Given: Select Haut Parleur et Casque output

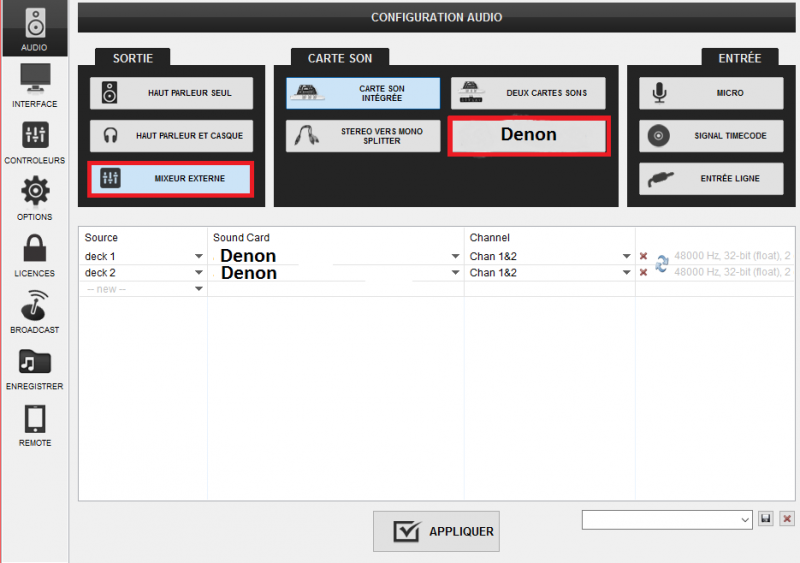Looking at the screenshot, I should (x=171, y=136).
